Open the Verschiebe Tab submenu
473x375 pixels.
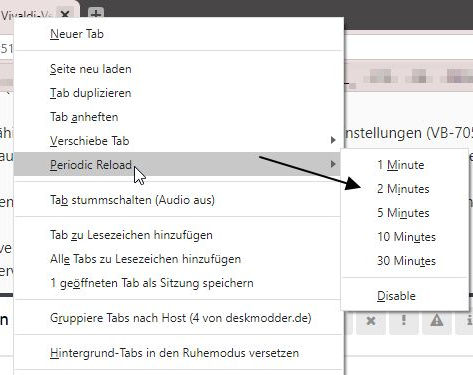point(179,141)
